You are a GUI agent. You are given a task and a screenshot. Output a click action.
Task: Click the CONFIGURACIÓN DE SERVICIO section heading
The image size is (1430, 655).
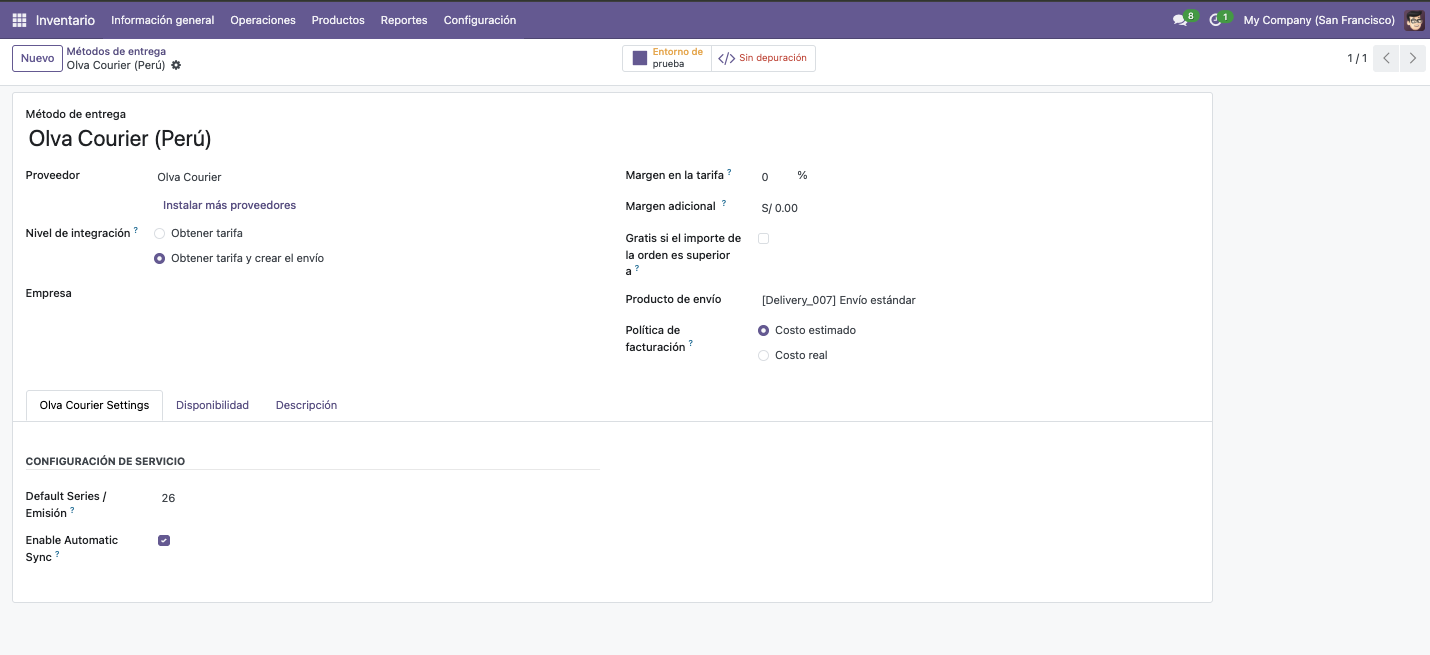point(105,461)
